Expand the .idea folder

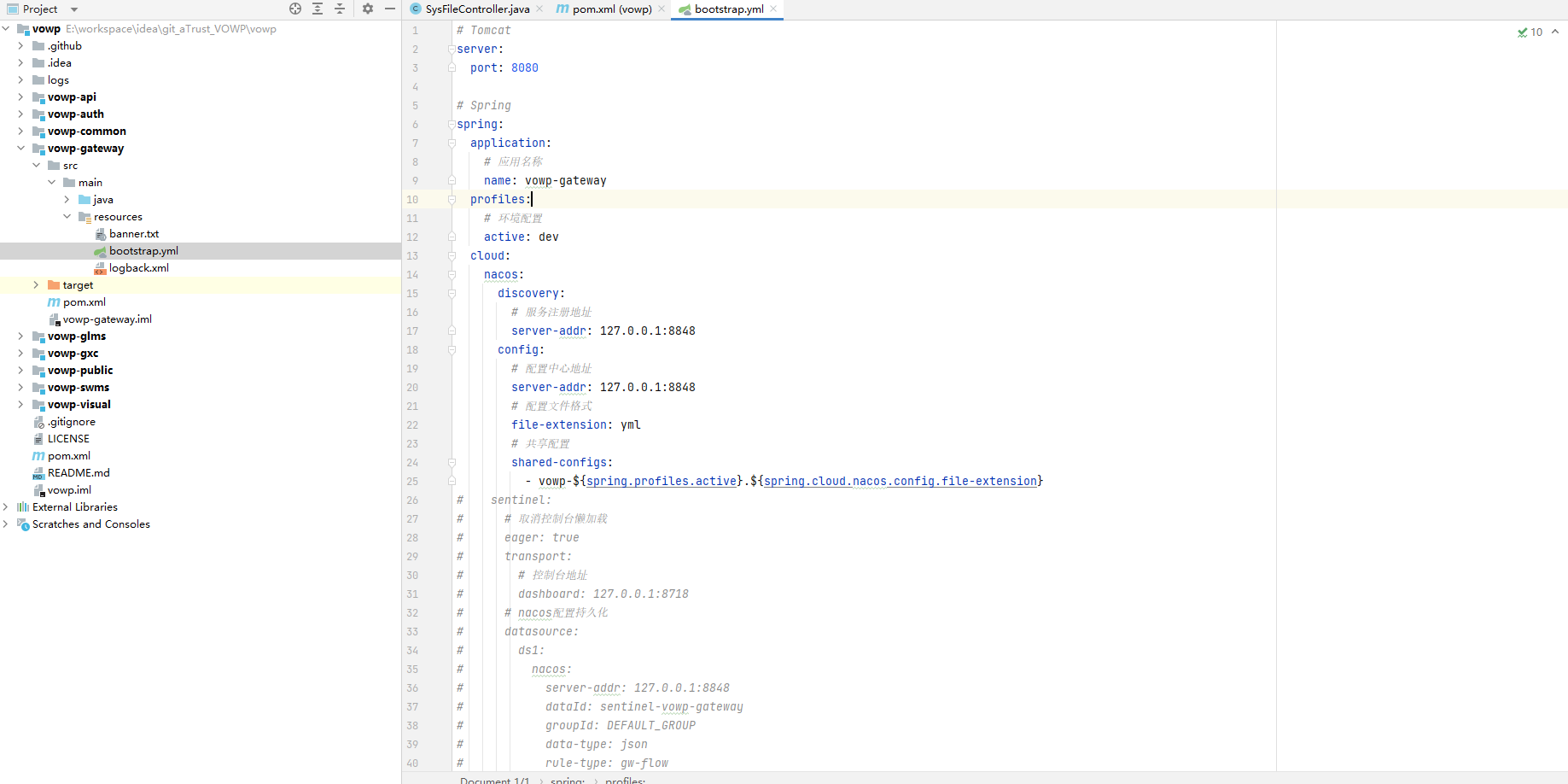21,62
